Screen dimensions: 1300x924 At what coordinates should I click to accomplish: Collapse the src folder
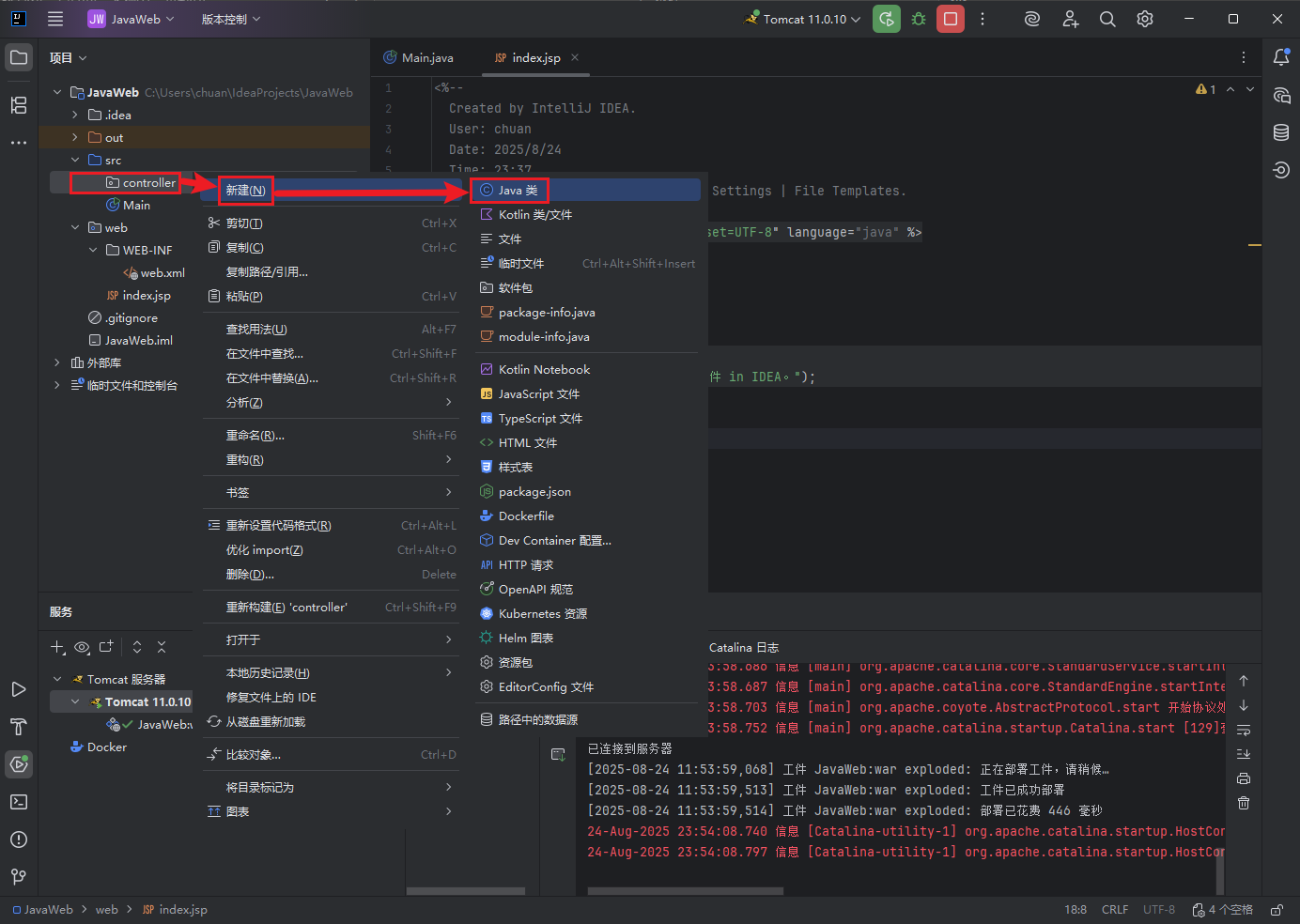[75, 160]
